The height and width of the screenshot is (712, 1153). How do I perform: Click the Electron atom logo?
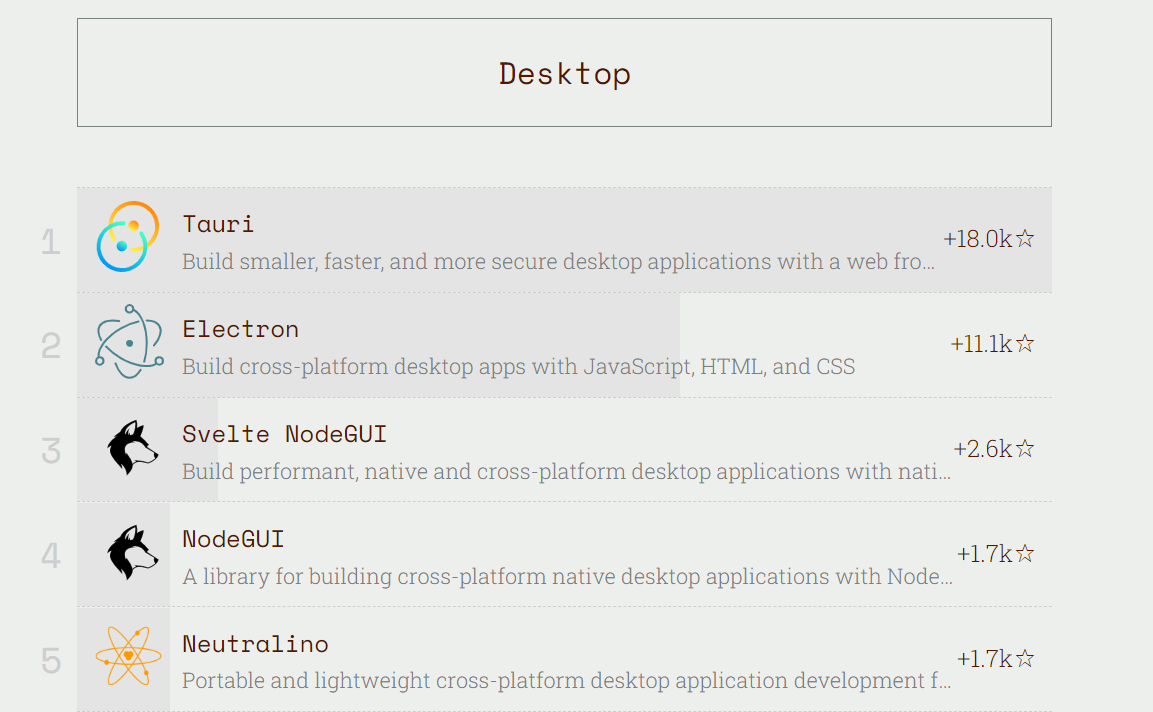[x=129, y=345]
